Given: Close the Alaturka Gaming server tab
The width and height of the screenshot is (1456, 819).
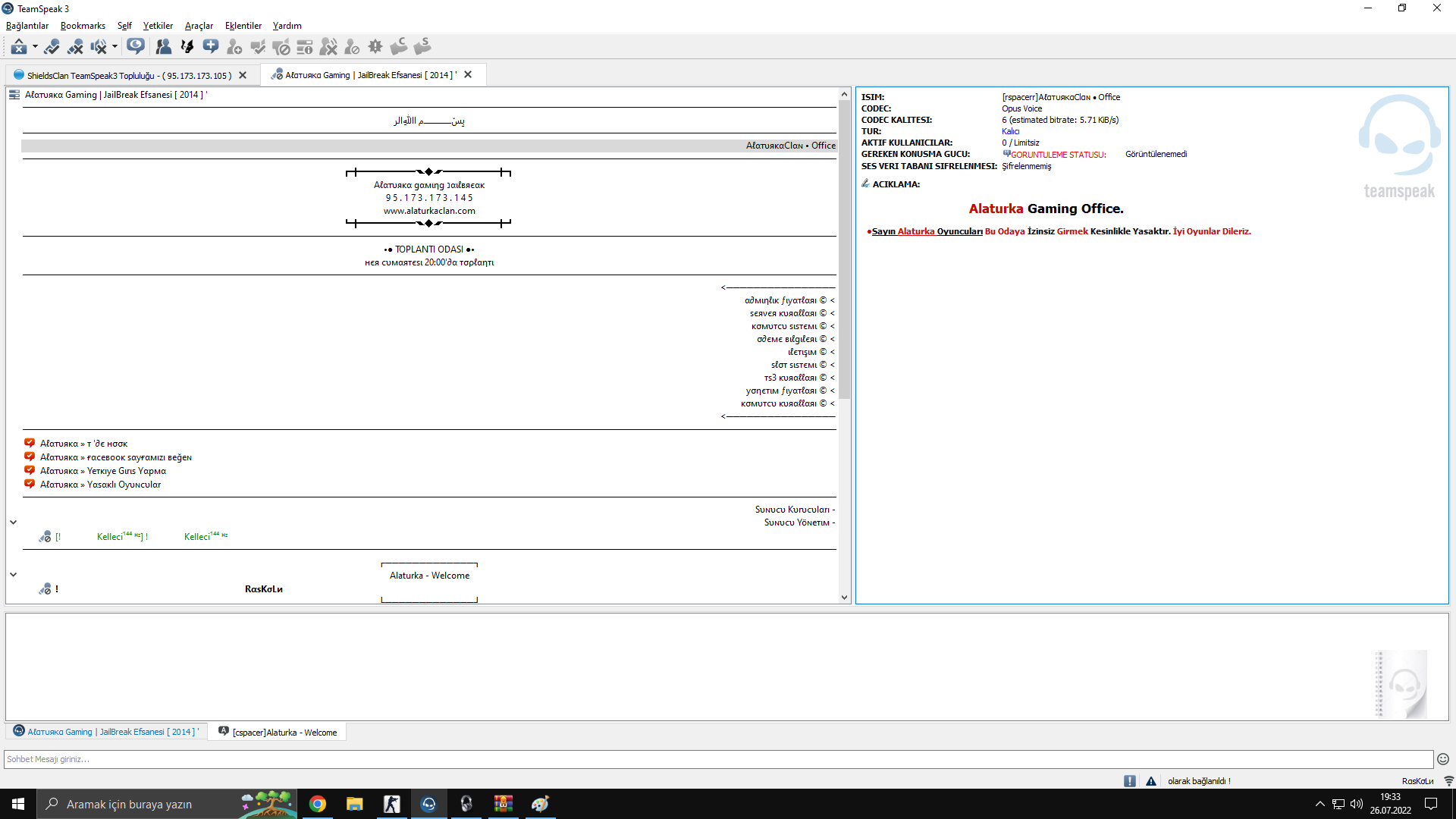Looking at the screenshot, I should pyautogui.click(x=468, y=74).
